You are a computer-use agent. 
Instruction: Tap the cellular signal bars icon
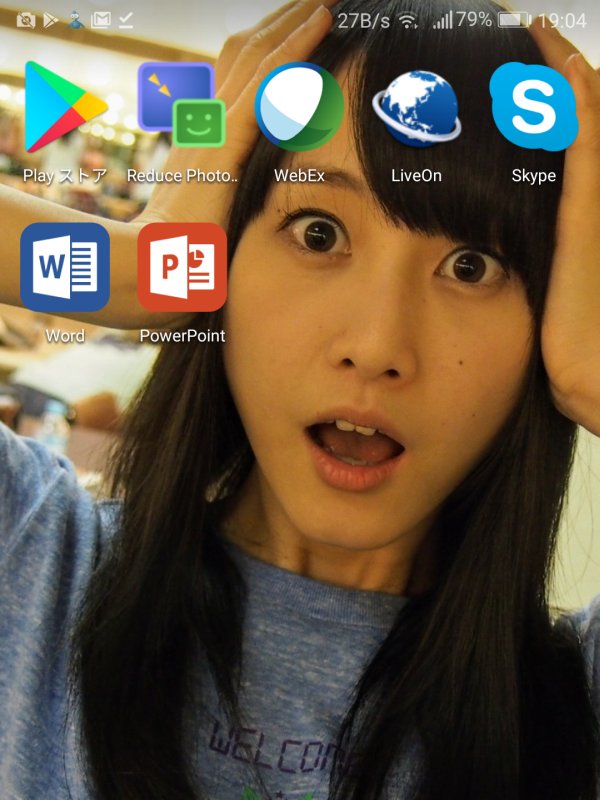click(x=442, y=20)
